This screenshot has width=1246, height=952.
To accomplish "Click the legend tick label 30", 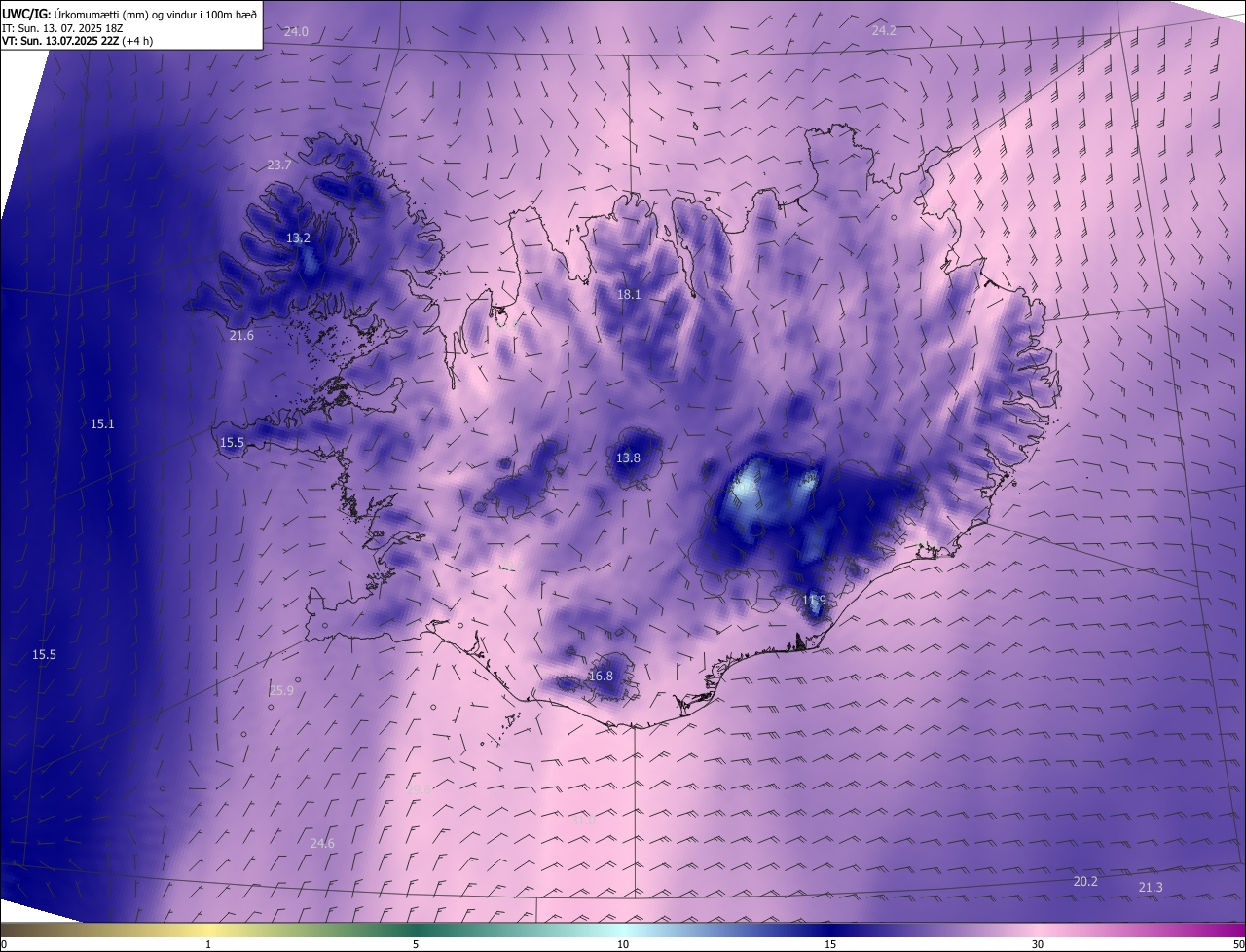I will tap(1038, 944).
